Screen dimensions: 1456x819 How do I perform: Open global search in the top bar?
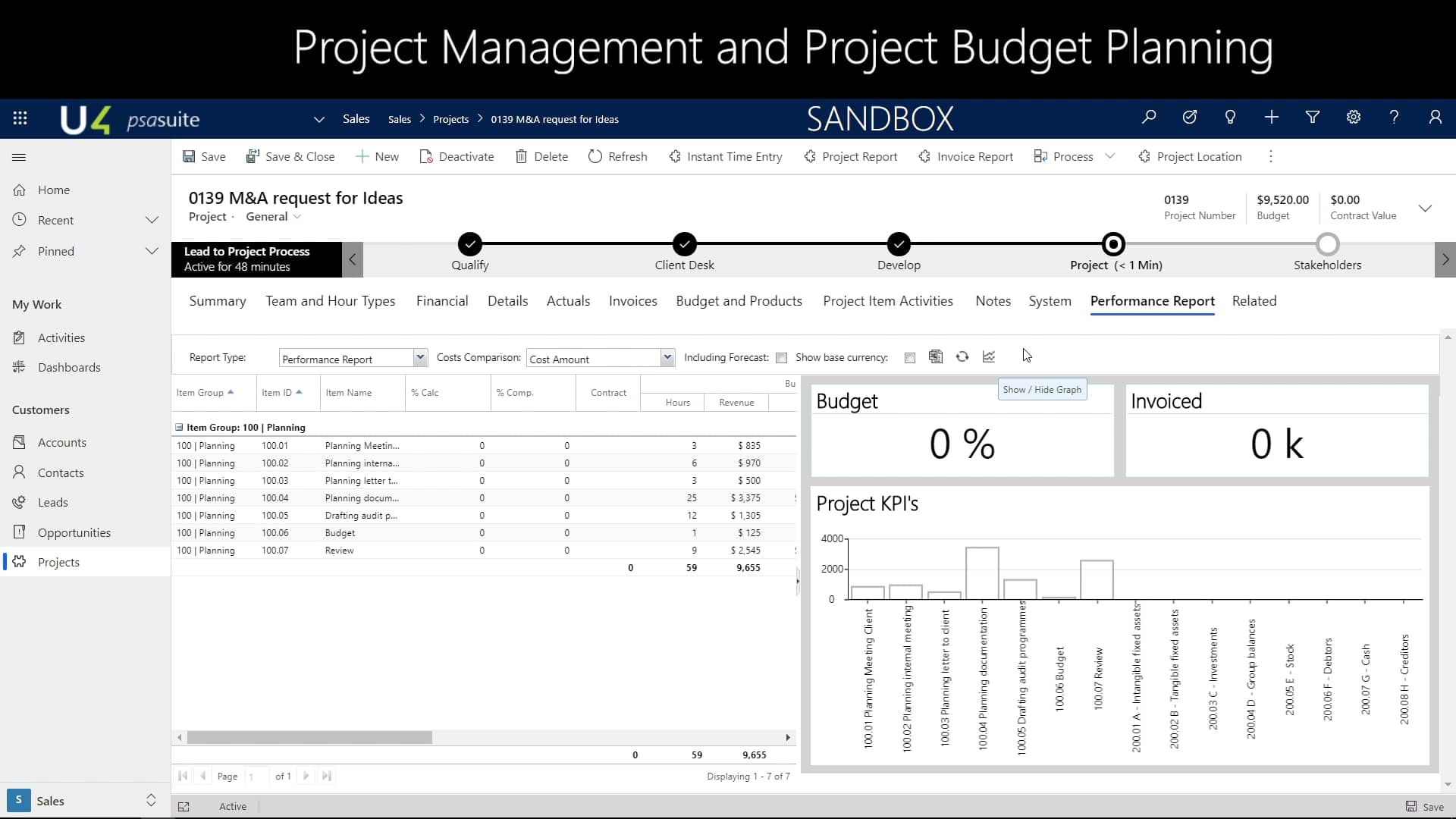pyautogui.click(x=1148, y=118)
